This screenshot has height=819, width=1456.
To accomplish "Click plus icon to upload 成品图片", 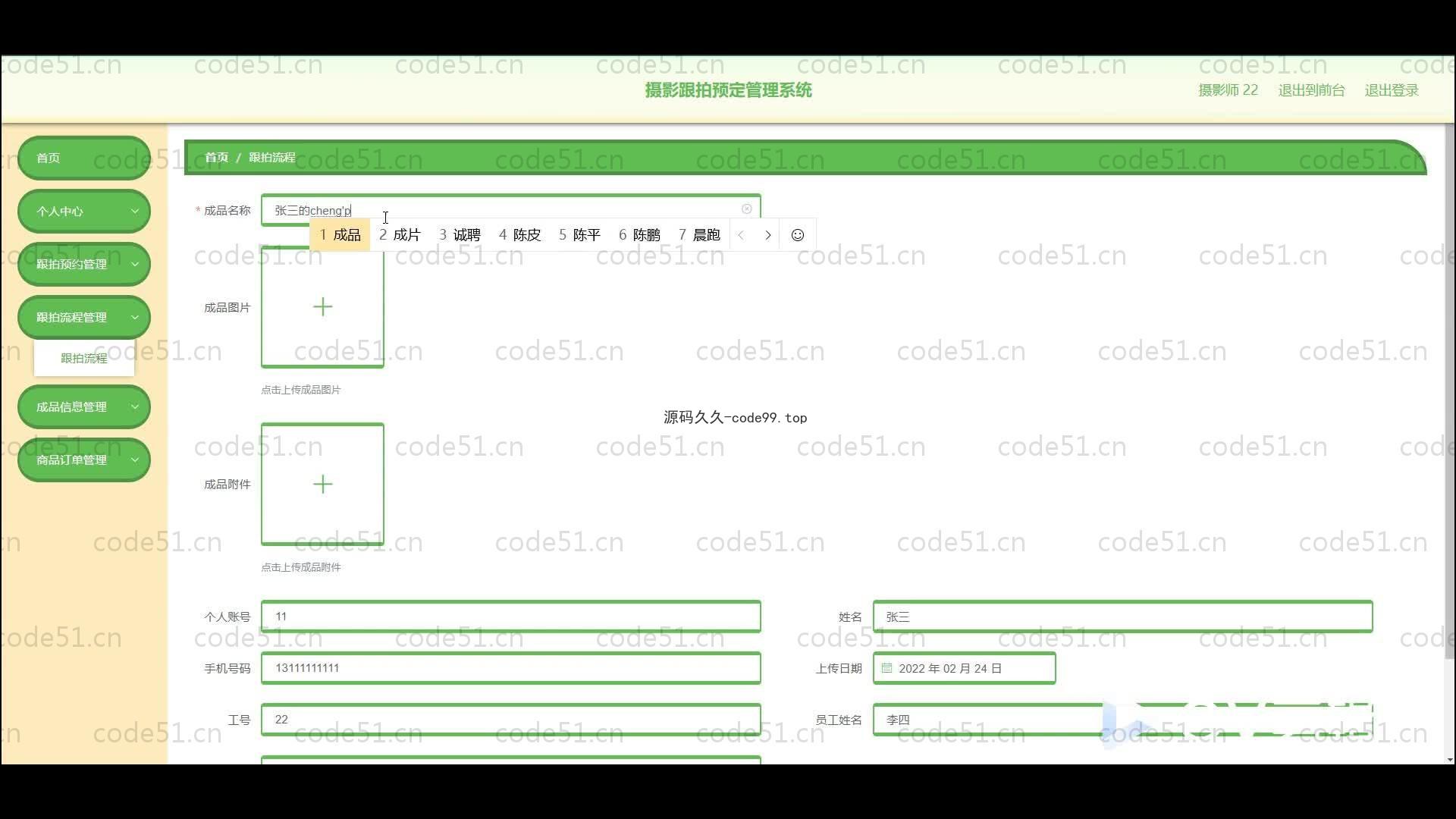I will tap(322, 307).
